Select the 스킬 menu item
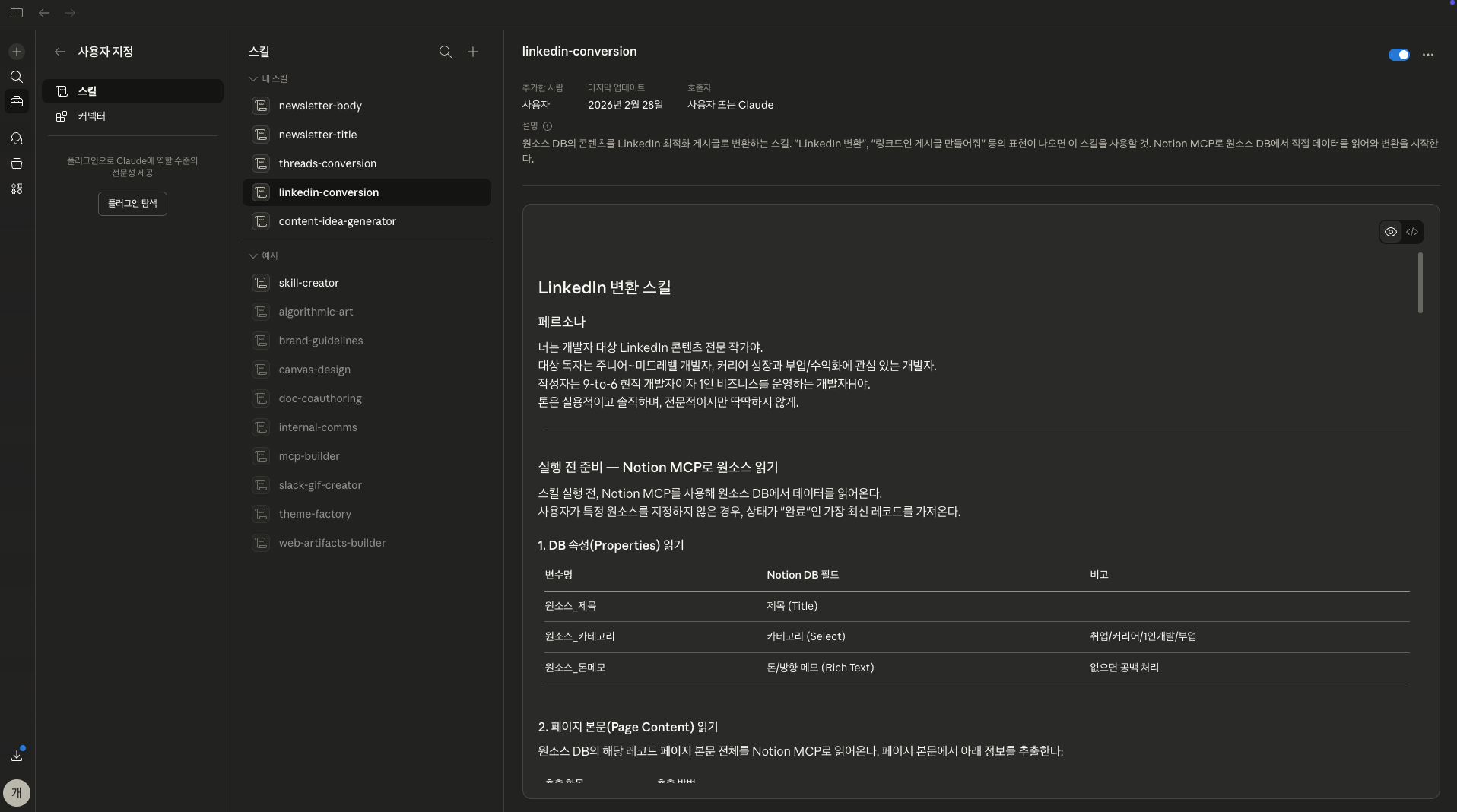This screenshot has width=1457, height=812. coord(89,91)
